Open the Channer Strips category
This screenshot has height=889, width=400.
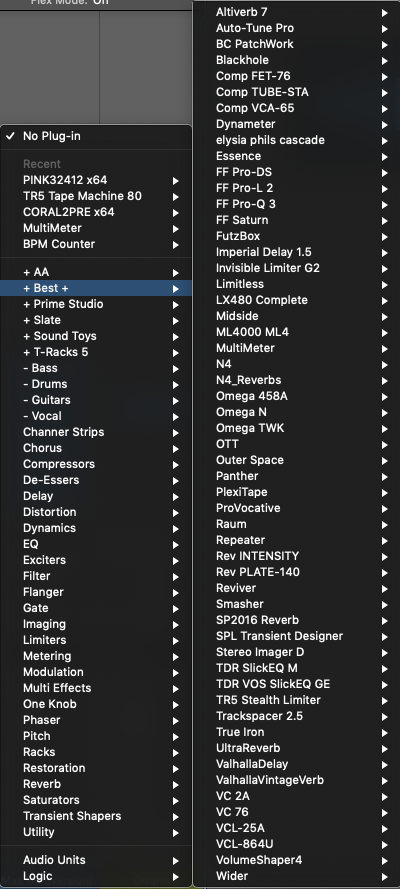point(96,432)
